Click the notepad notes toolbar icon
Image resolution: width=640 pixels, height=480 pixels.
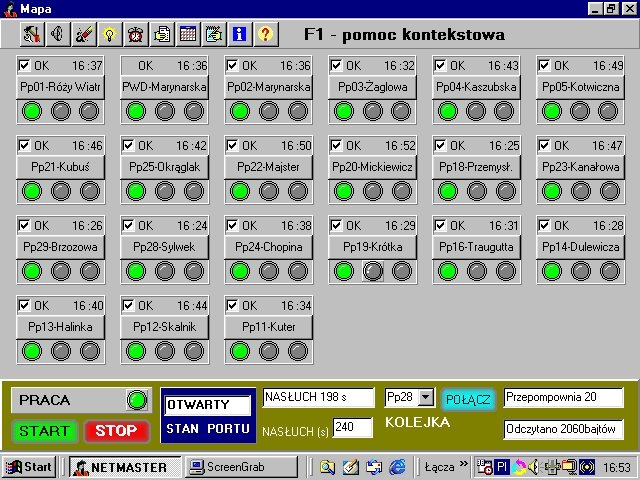(x=214, y=34)
